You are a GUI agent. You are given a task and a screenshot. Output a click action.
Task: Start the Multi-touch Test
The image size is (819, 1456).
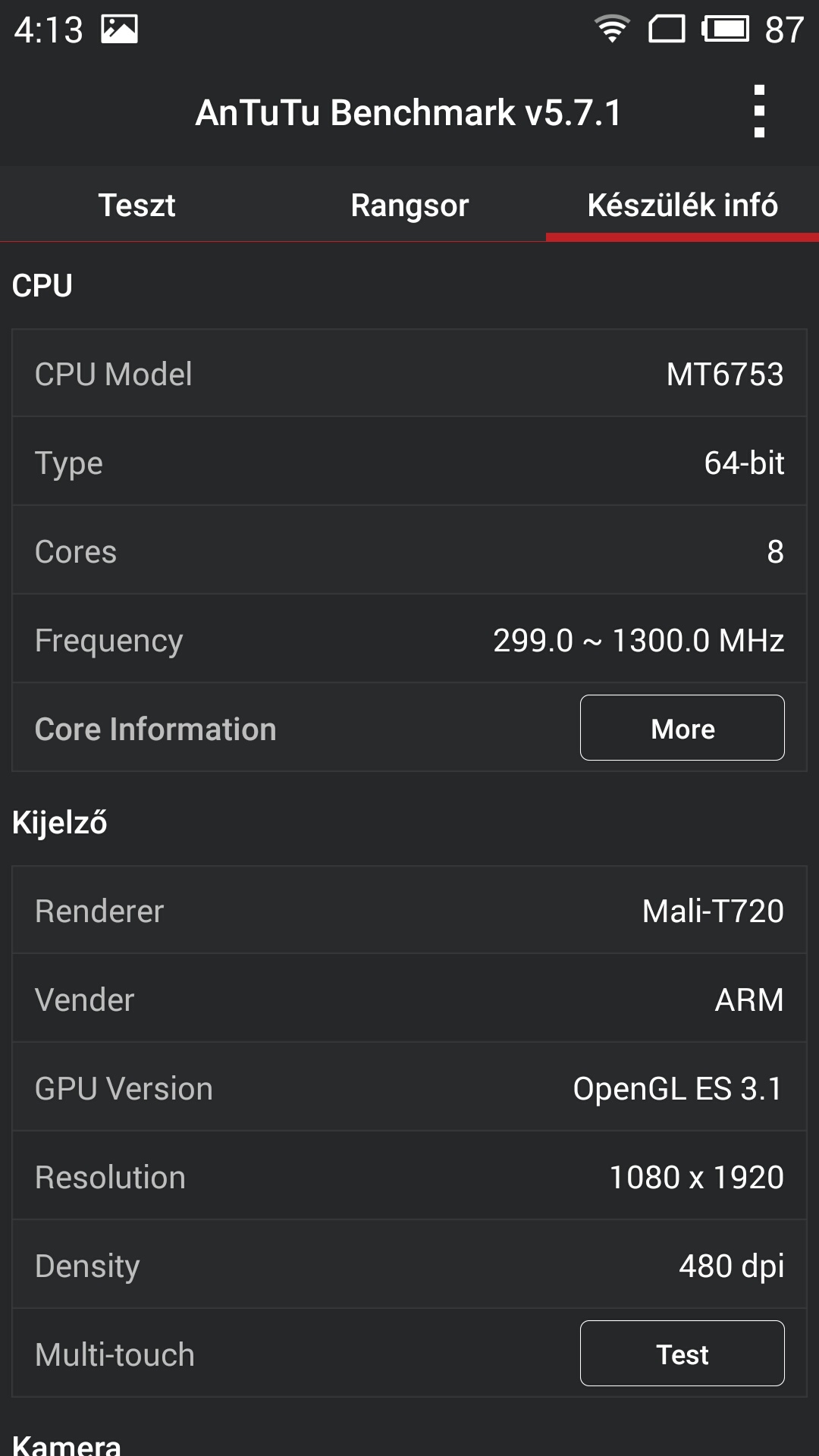pos(682,1353)
